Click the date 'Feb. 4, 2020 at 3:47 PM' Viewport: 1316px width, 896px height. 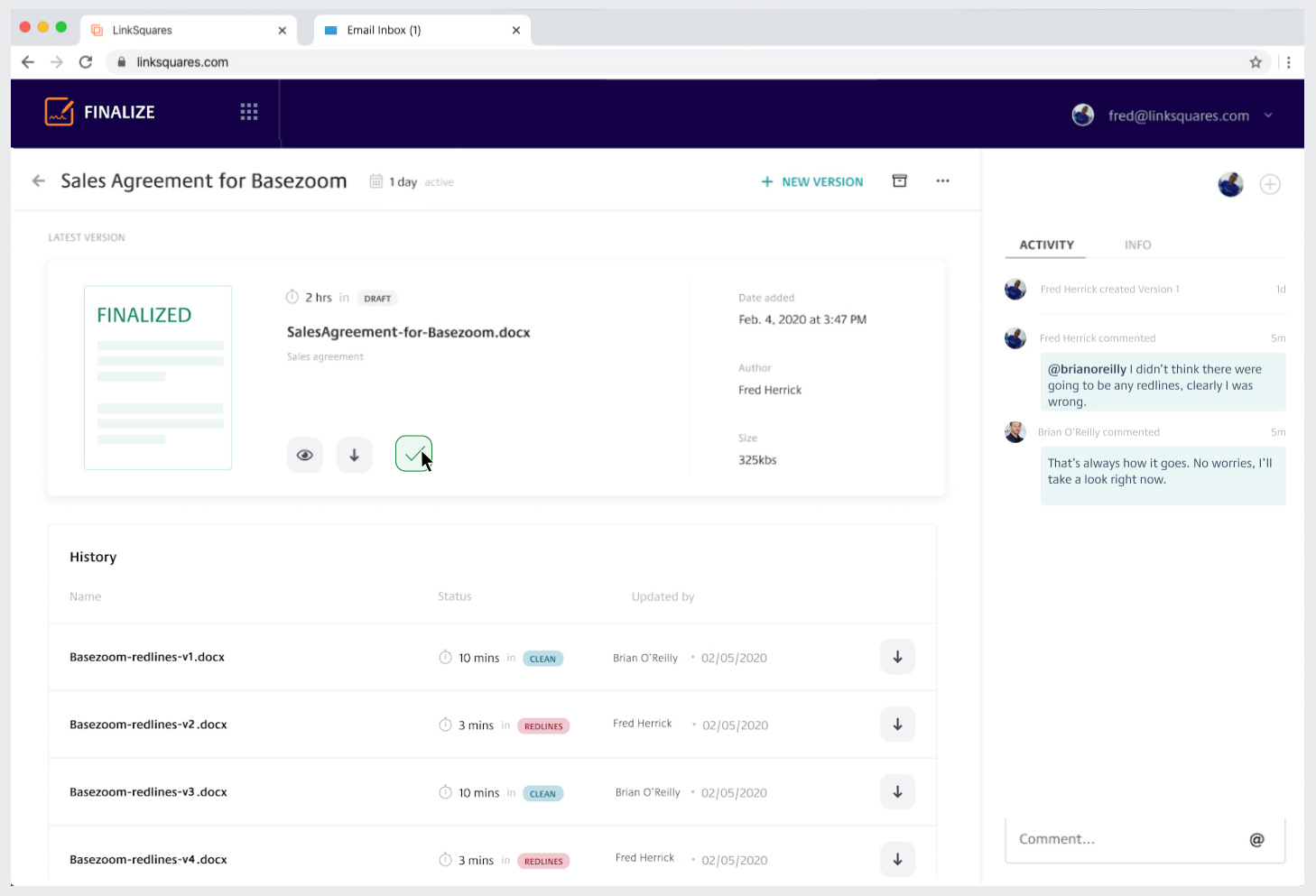tap(802, 319)
